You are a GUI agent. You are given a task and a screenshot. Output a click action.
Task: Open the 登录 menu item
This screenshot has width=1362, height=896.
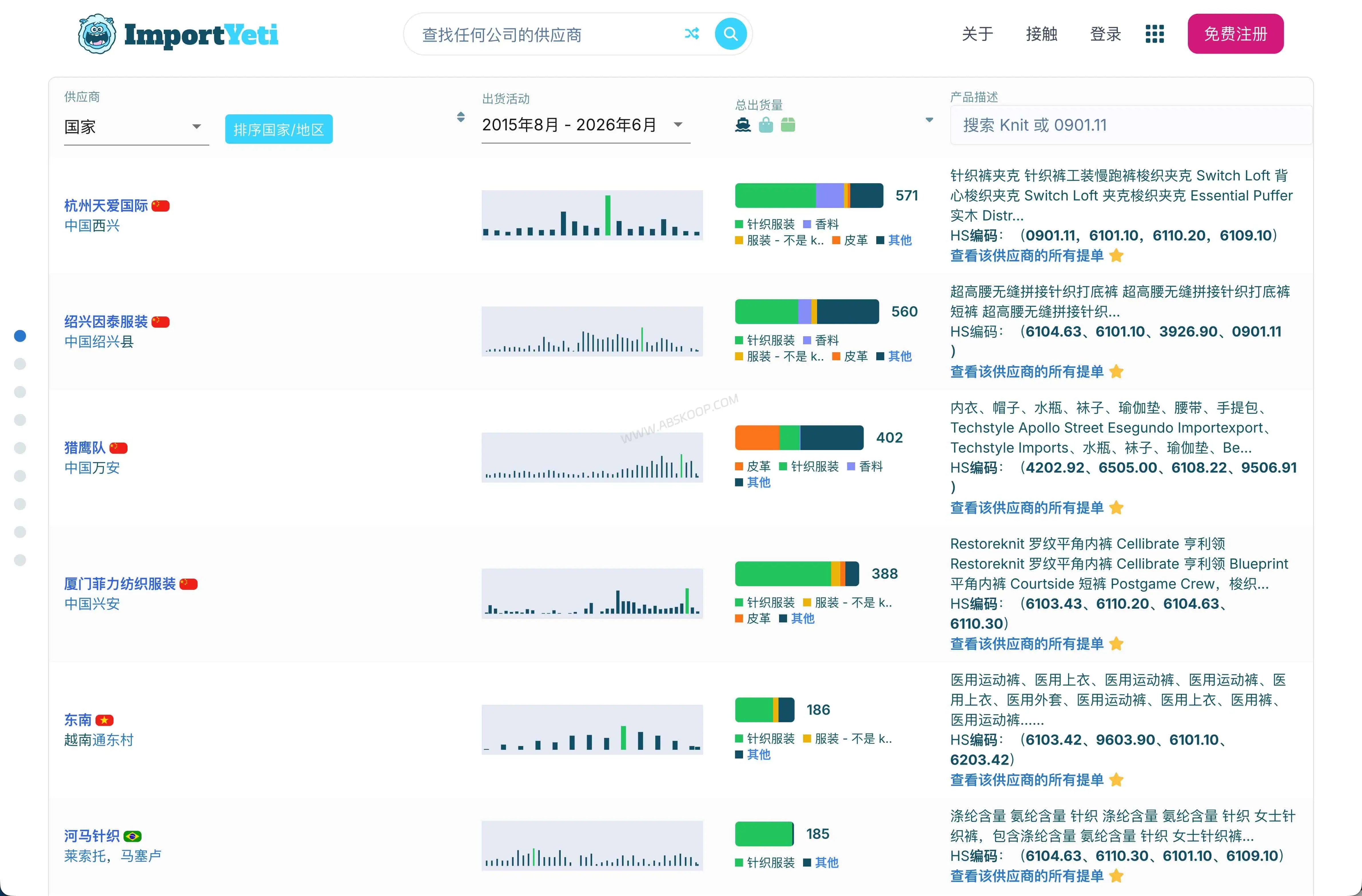coord(1106,34)
